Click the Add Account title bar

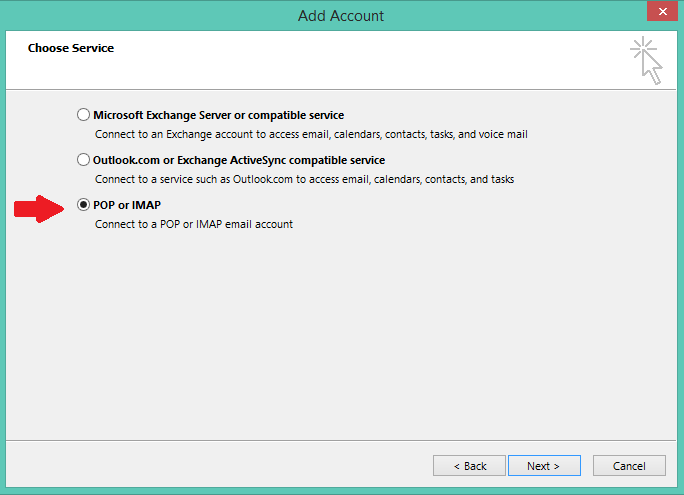click(x=341, y=16)
